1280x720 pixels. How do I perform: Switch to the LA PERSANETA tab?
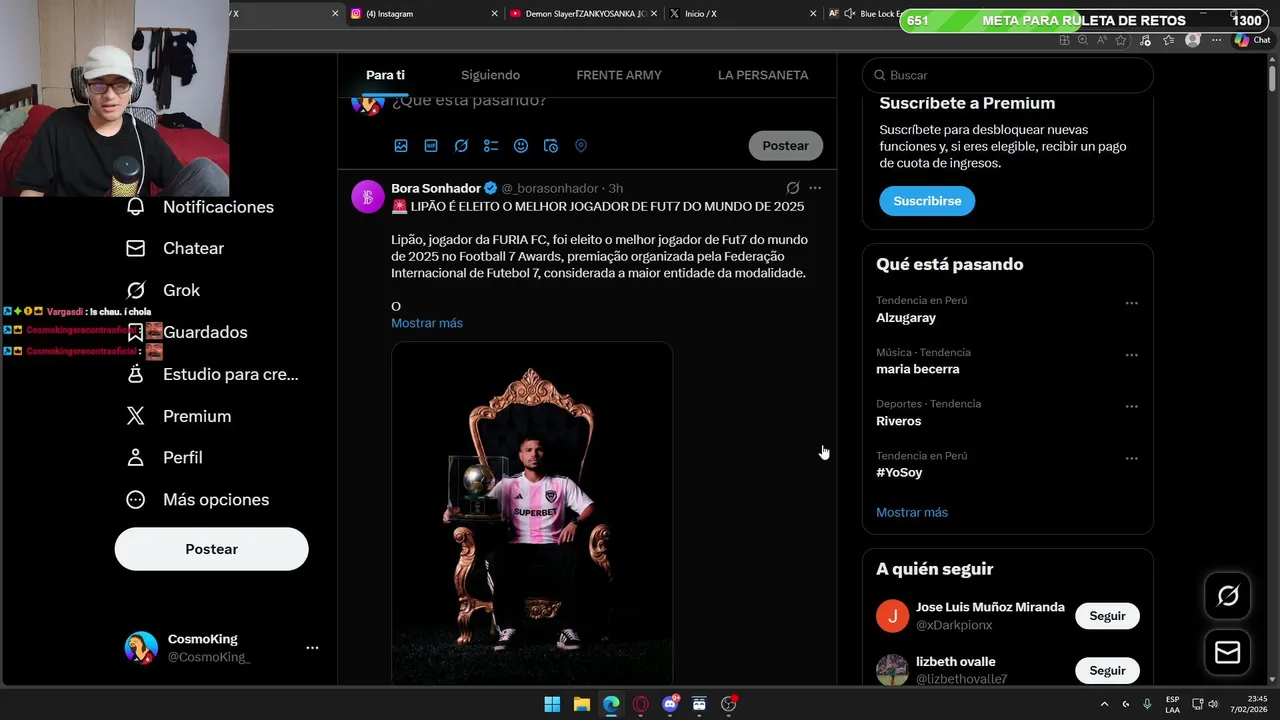click(x=763, y=75)
